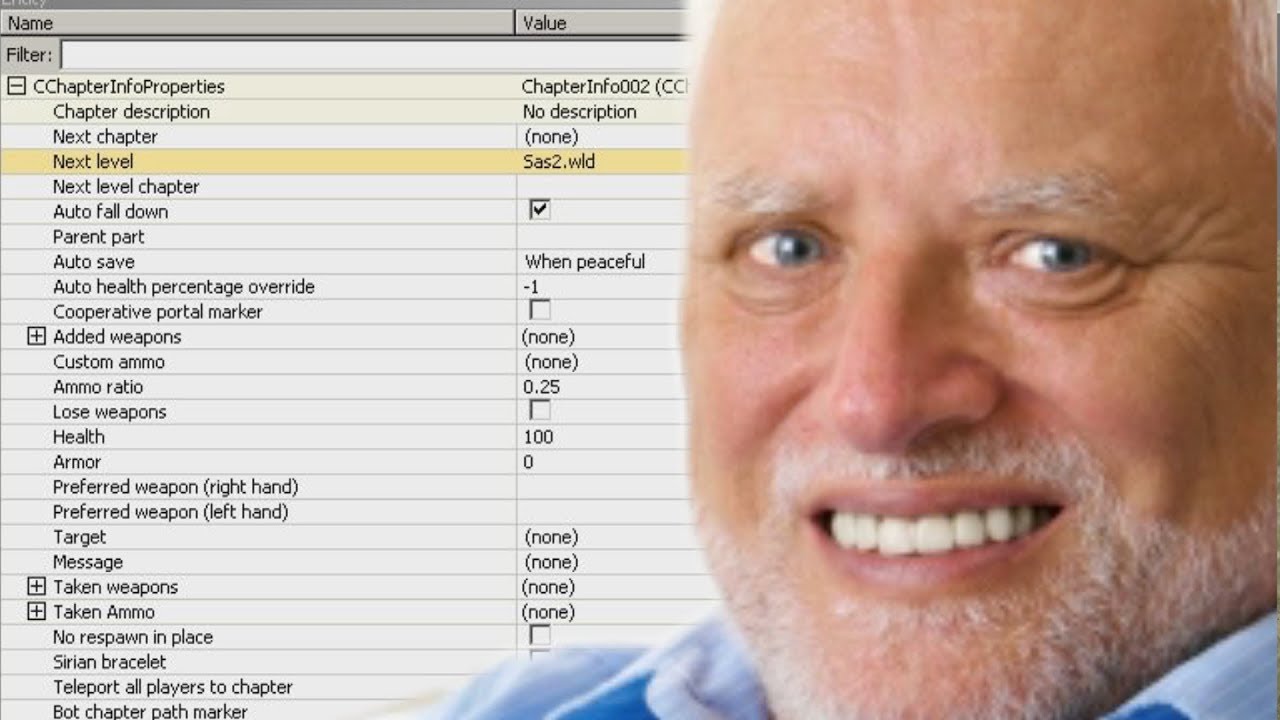Select the Auto health percentage override name
Screen dimensions: 1280x720
click(x=184, y=287)
